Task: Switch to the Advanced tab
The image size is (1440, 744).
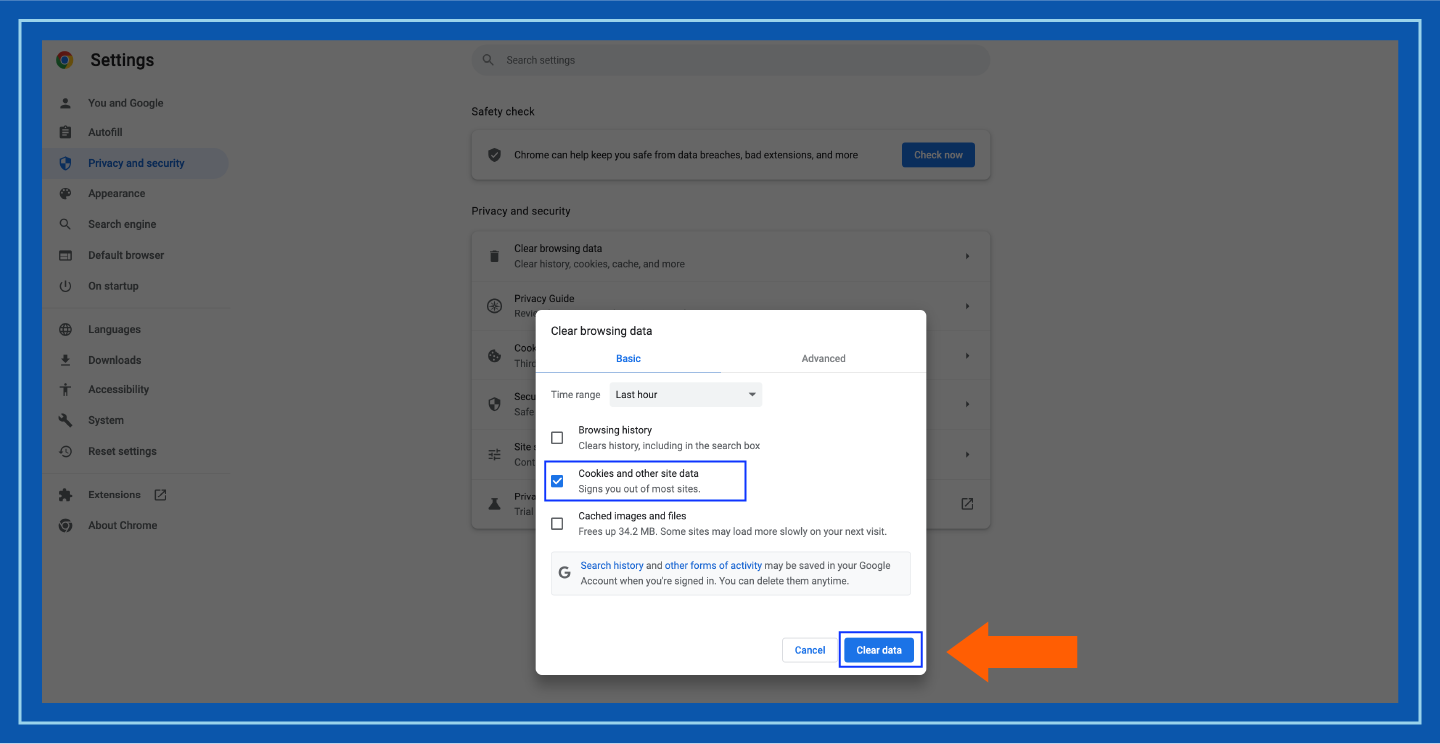Action: (x=823, y=358)
